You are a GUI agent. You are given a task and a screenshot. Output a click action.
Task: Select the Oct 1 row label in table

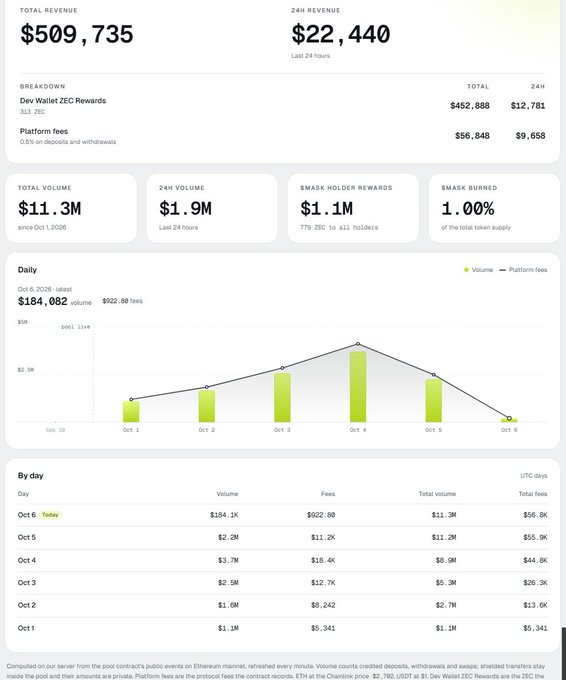point(26,628)
